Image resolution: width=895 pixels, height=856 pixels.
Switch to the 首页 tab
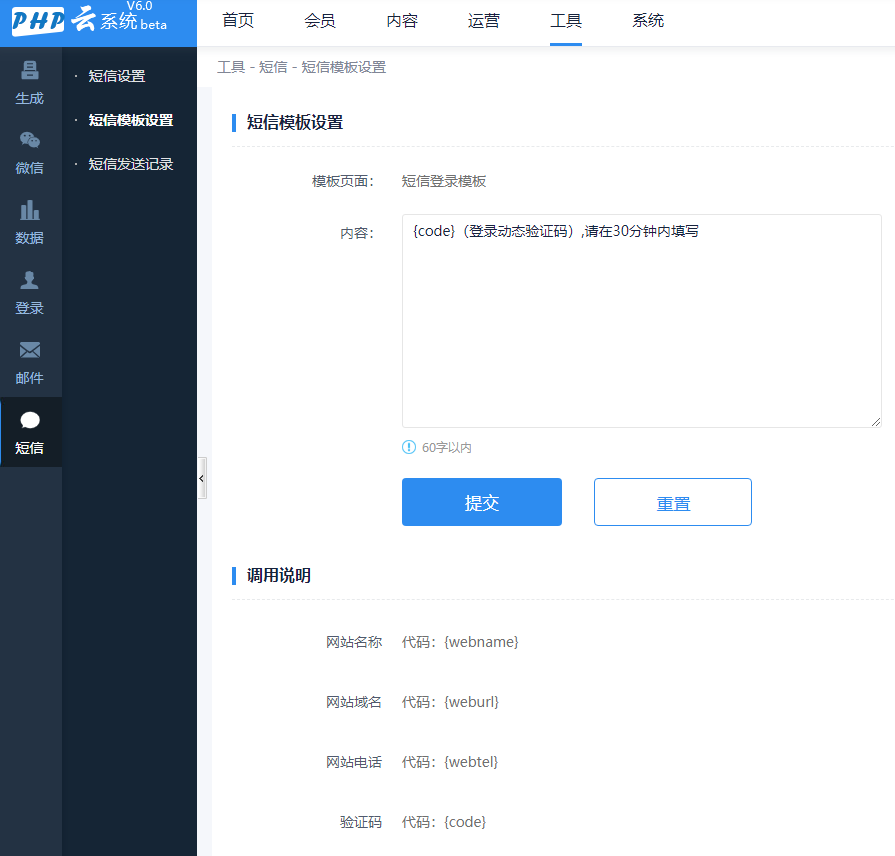coord(237,20)
